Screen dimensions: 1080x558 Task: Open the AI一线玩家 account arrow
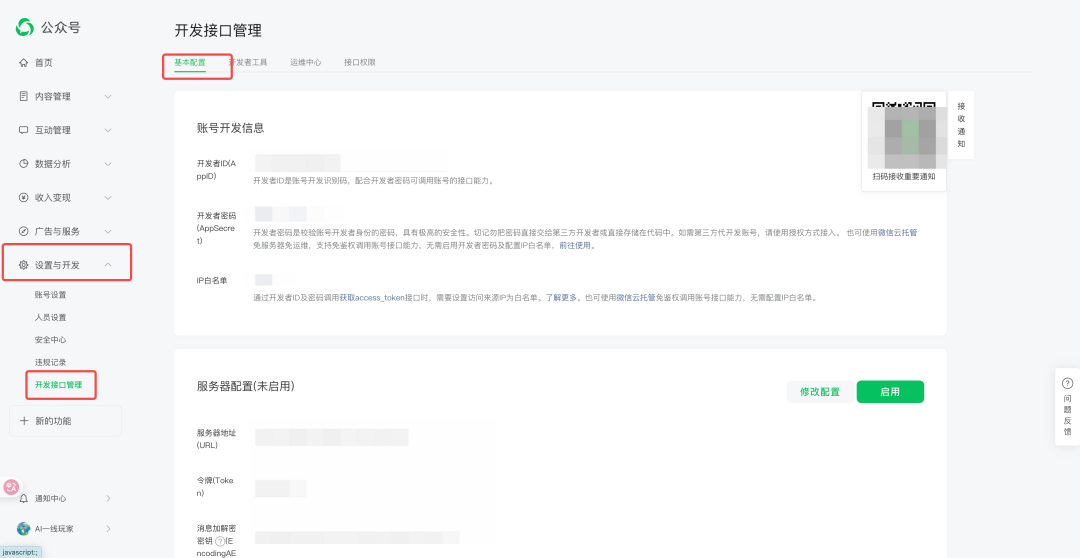point(108,529)
